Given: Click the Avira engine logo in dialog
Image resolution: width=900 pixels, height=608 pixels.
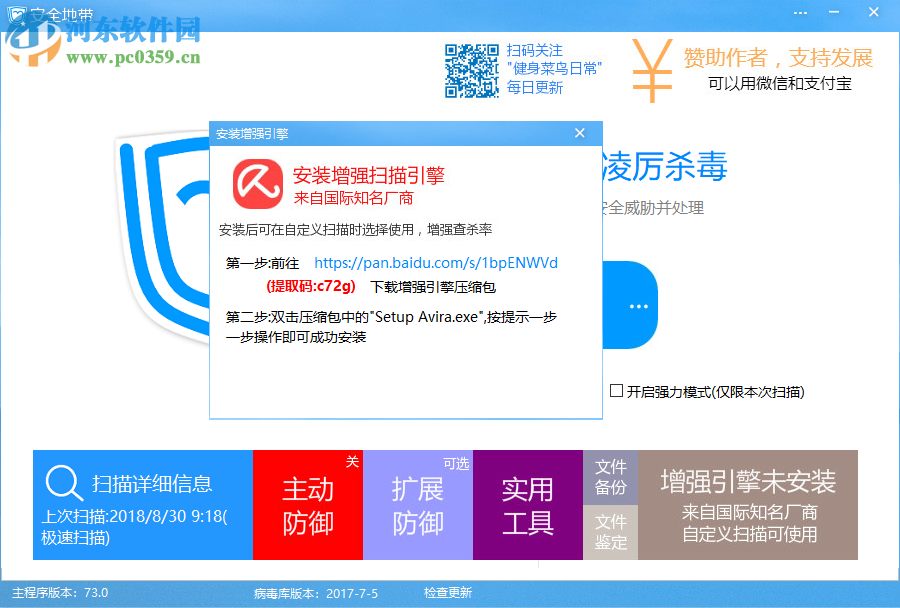Looking at the screenshot, I should tap(257, 184).
